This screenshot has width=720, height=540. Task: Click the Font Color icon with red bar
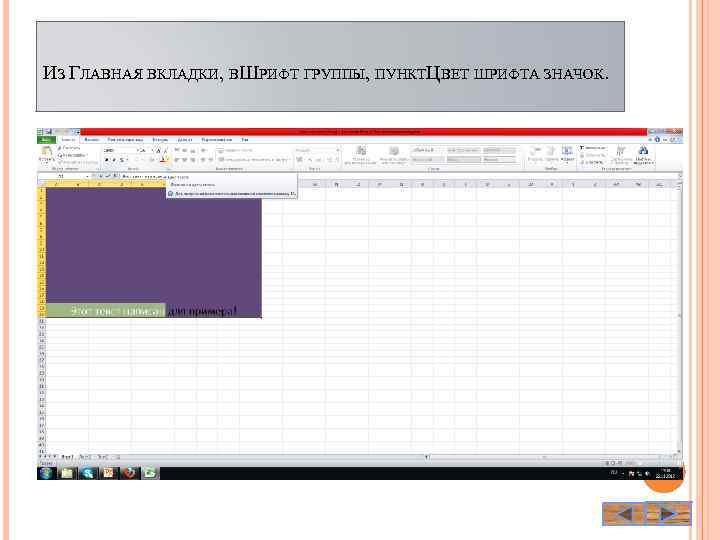coord(163,159)
